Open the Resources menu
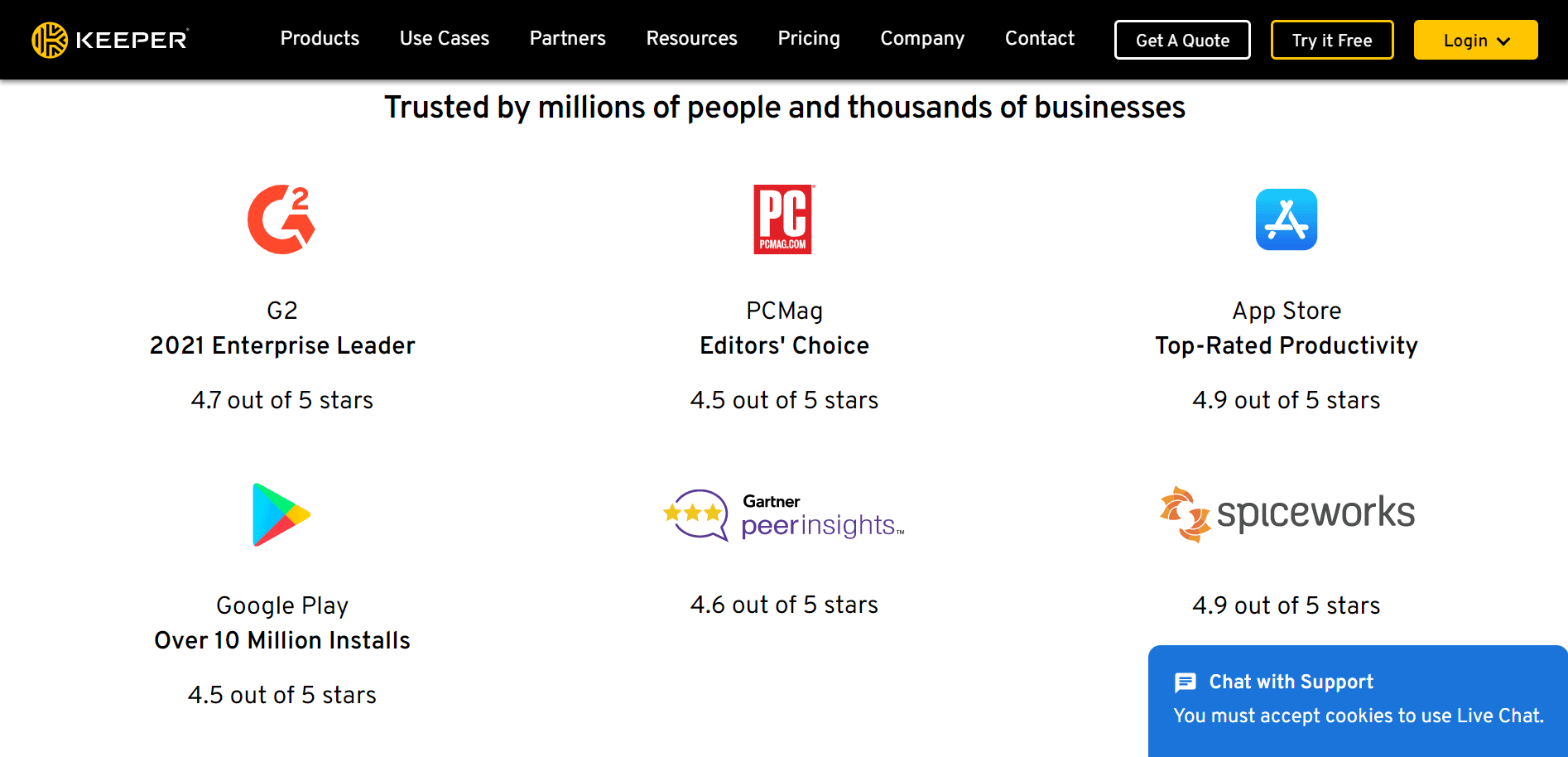 (x=692, y=38)
